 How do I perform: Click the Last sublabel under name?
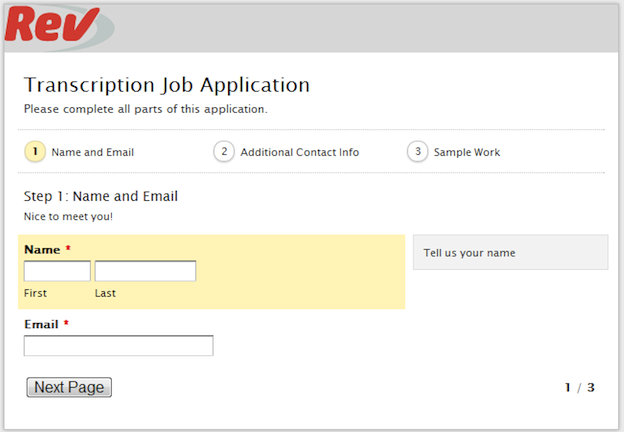point(105,293)
